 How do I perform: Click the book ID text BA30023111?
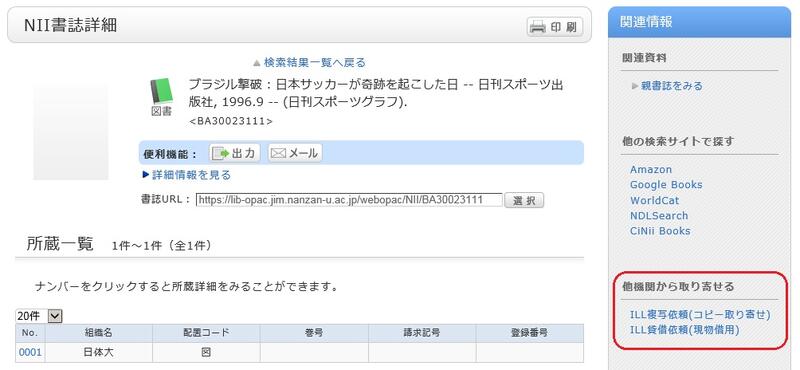(231, 121)
